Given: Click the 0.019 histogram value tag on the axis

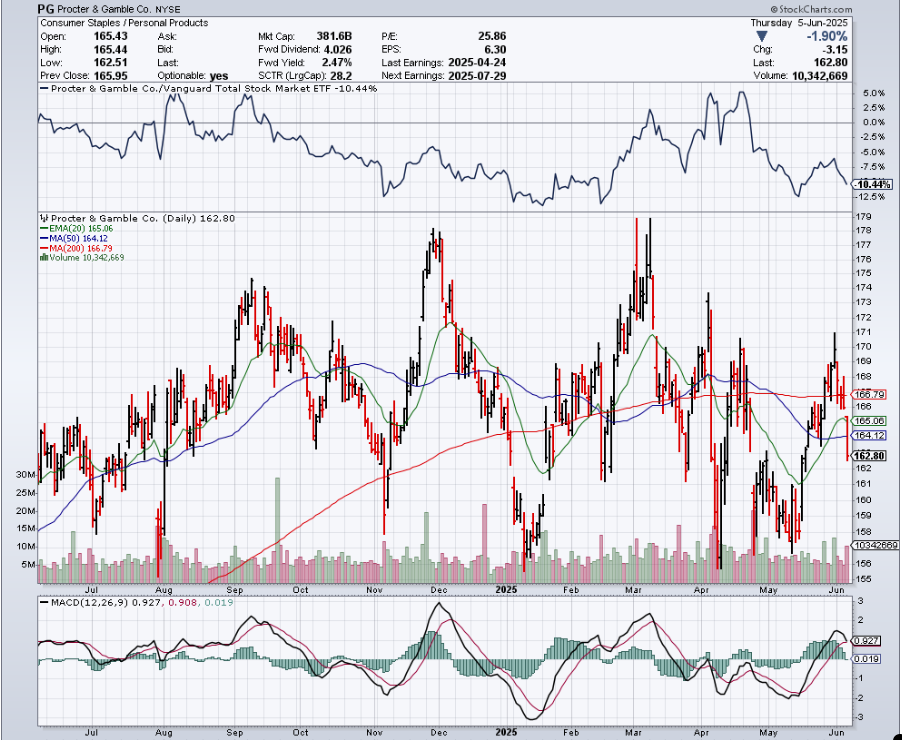Looking at the screenshot, I should [x=867, y=659].
